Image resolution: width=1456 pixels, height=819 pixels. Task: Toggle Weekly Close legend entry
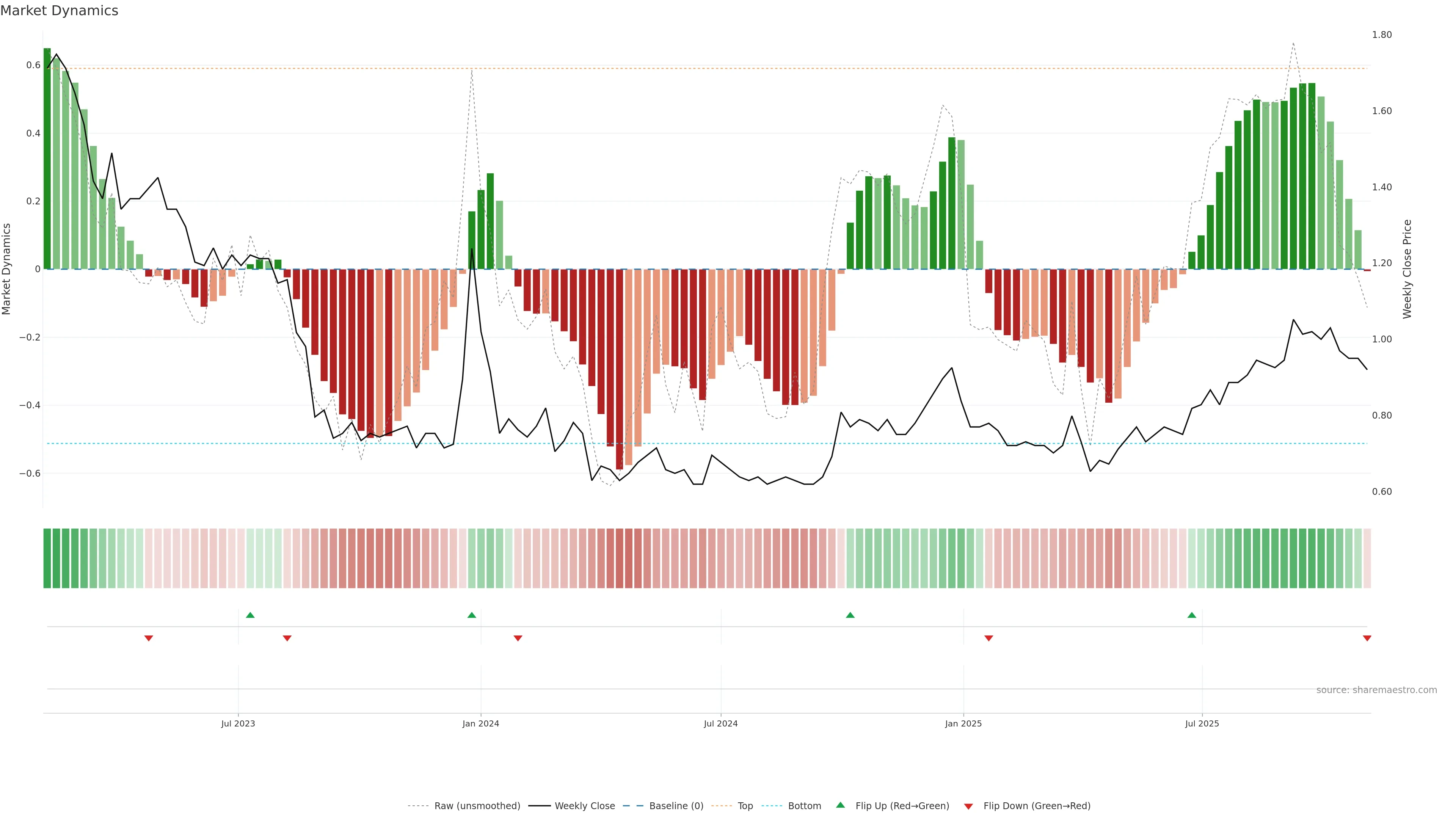[584, 806]
